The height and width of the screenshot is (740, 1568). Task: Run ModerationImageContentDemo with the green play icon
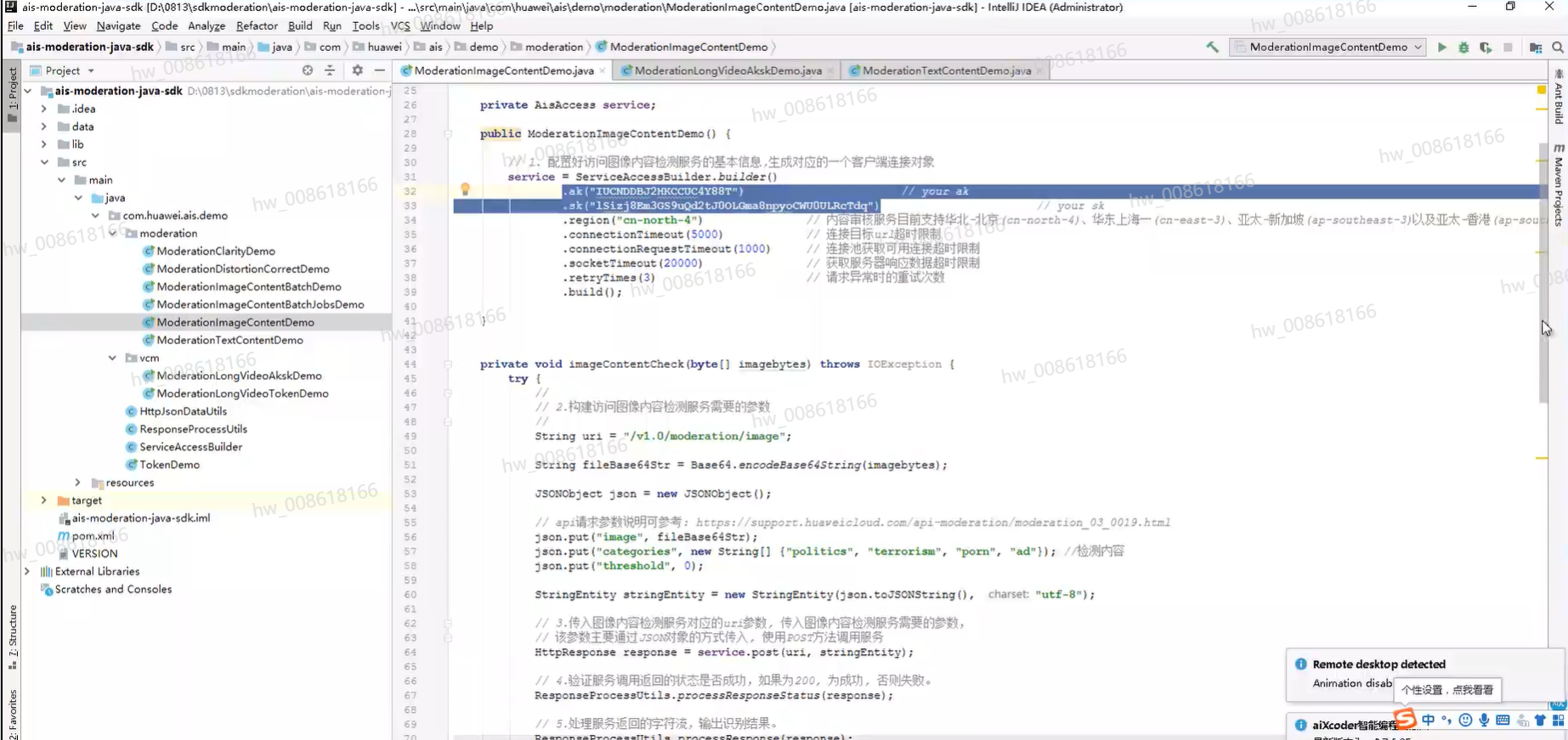point(1442,47)
